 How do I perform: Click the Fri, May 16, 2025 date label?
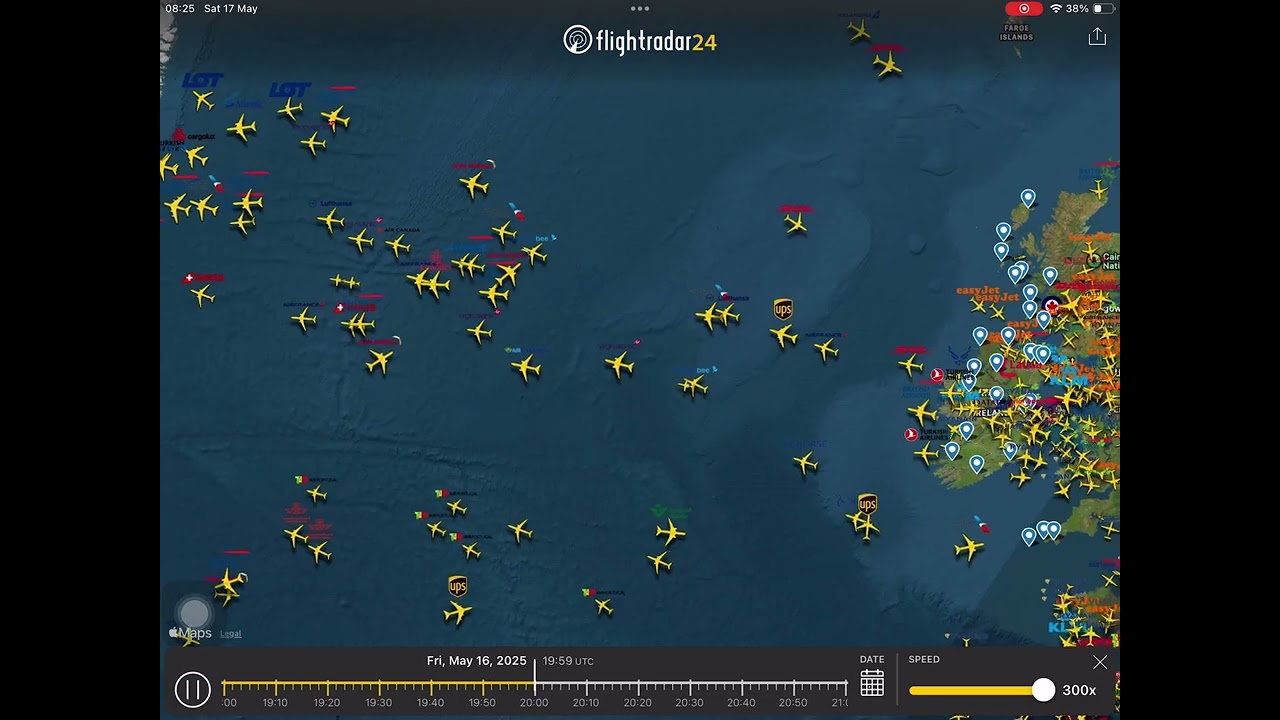tap(476, 661)
